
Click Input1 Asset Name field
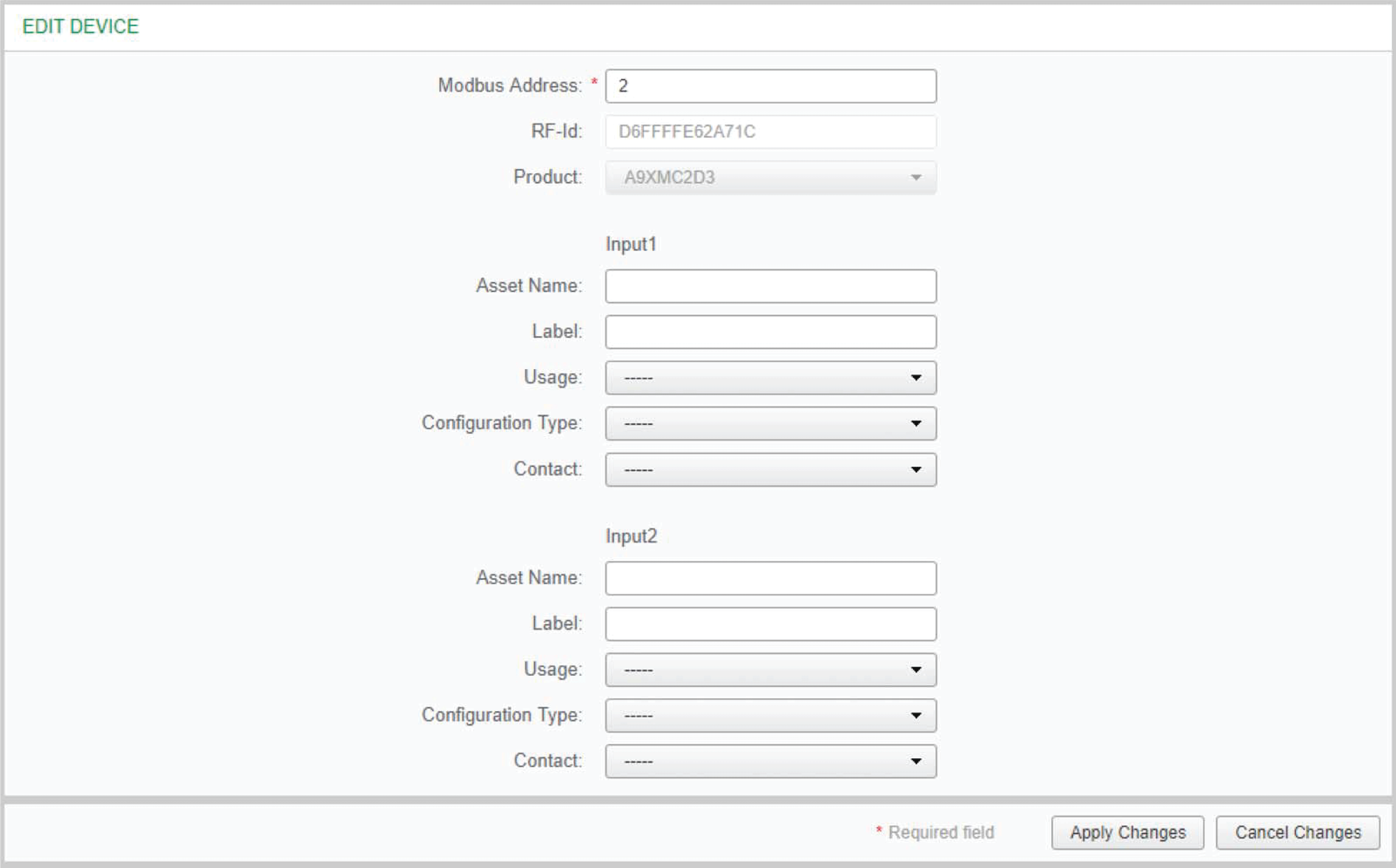pos(770,286)
